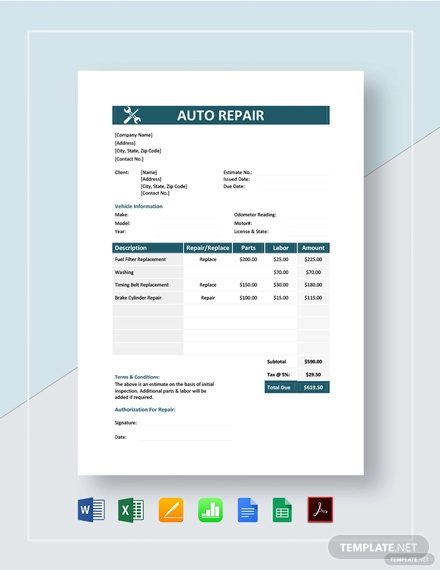Click the Microsoft Word format icon
Screen dimensions: 440x570
pyautogui.click(x=91, y=509)
